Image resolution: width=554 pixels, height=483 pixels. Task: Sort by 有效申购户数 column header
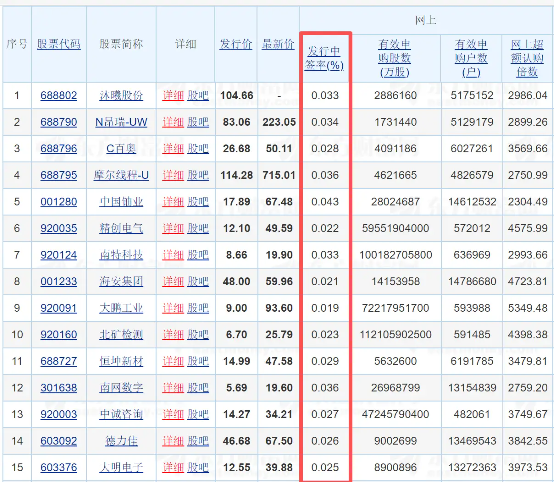471,58
